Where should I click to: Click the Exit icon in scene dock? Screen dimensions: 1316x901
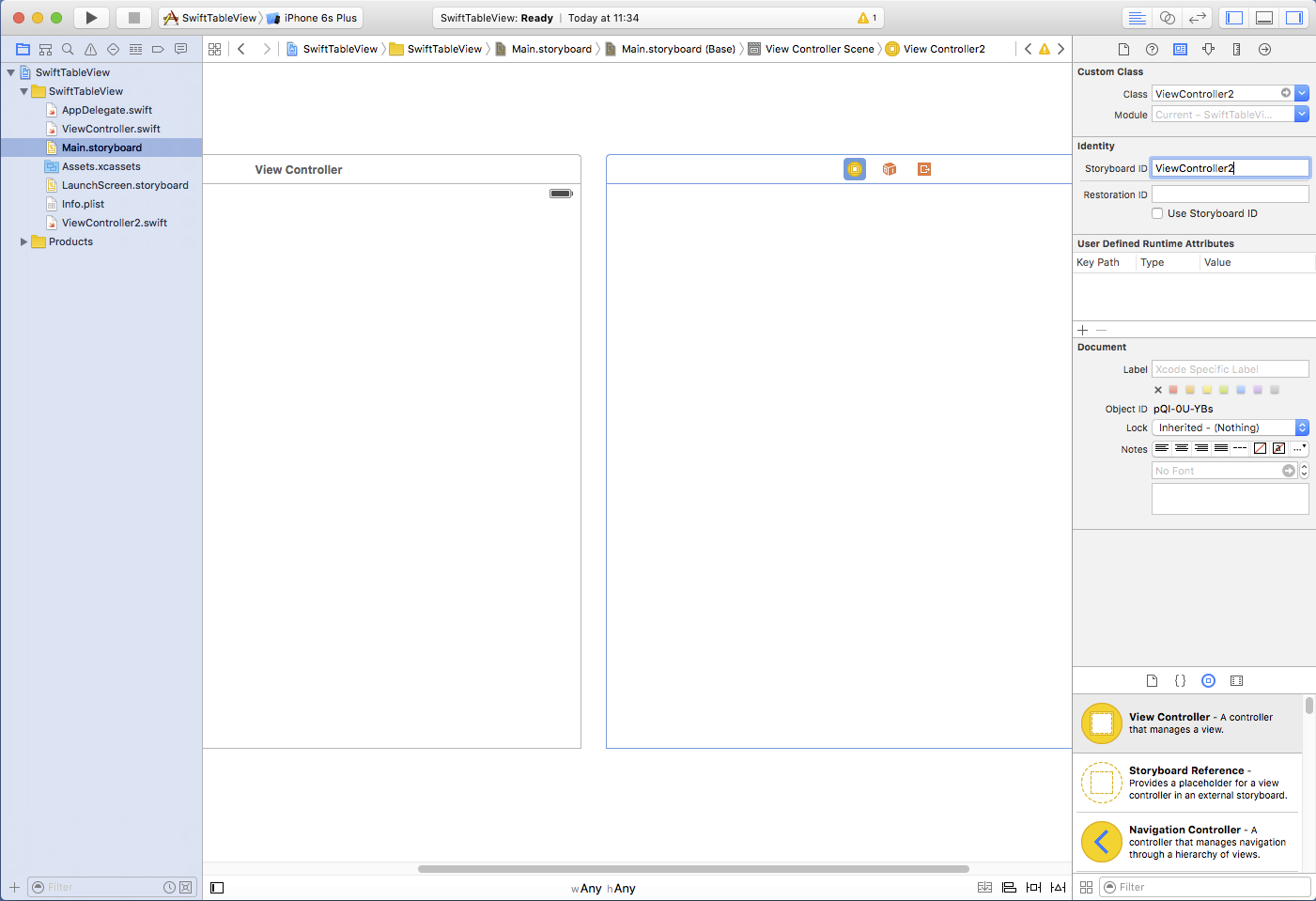pos(924,169)
